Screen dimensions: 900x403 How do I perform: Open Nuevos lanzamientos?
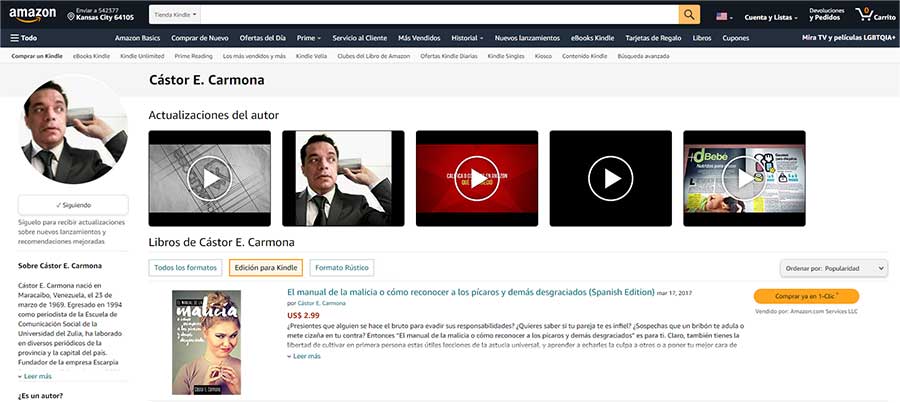click(527, 38)
